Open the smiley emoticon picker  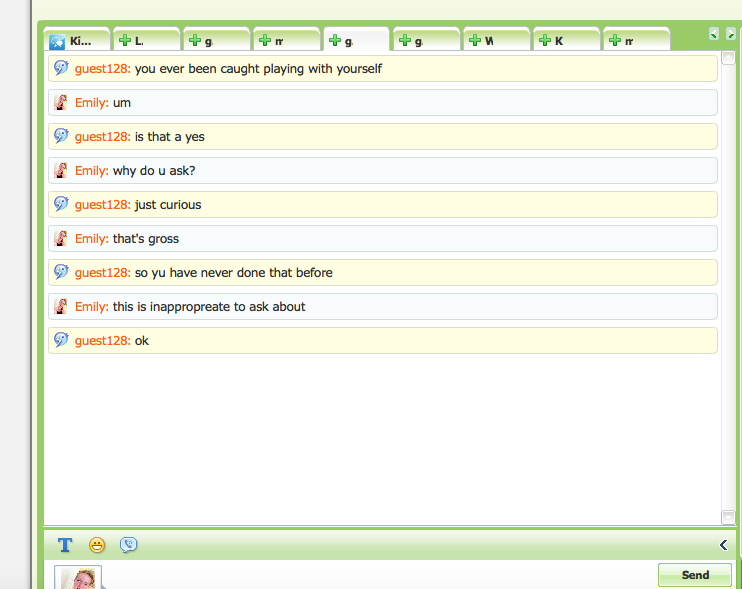click(x=97, y=545)
